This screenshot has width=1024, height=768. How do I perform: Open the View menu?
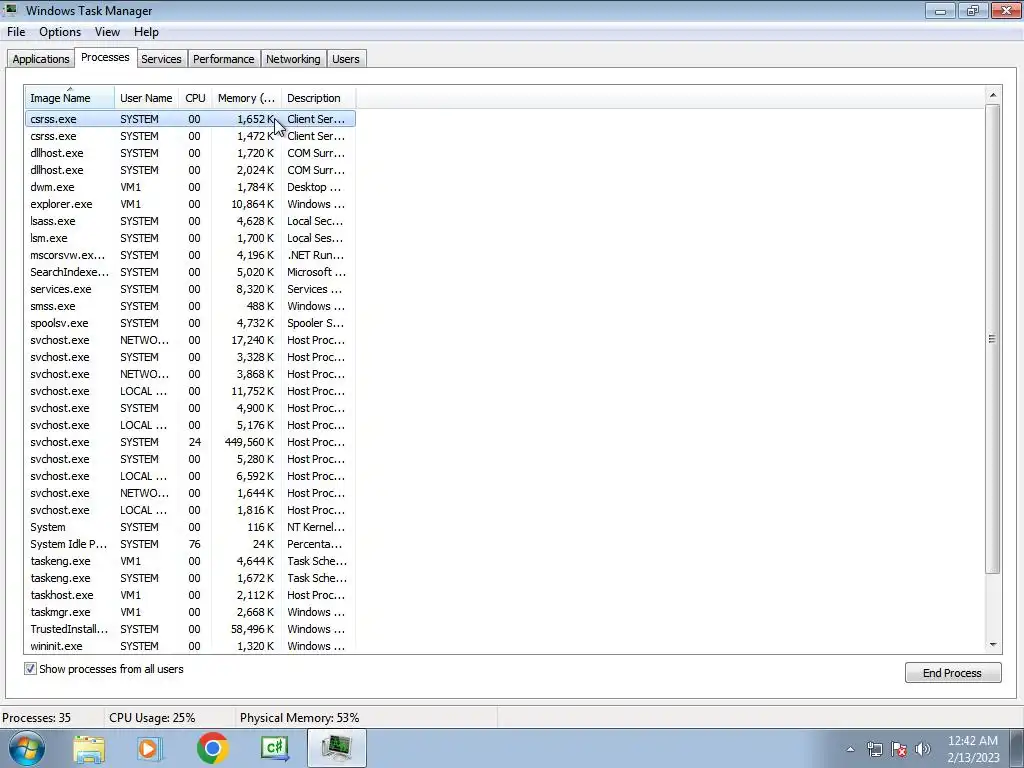(x=107, y=32)
